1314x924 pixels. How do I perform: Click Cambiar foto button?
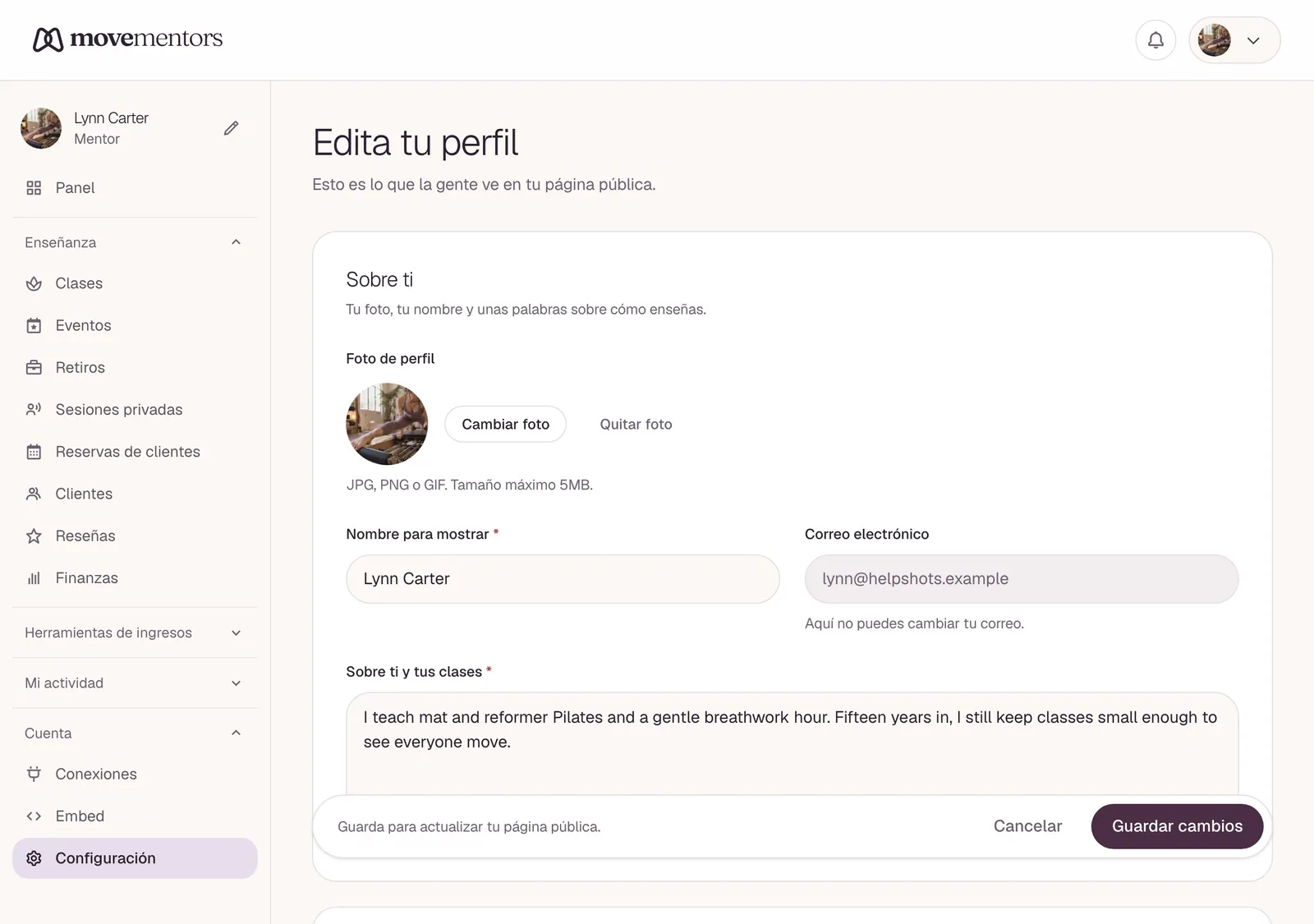pos(506,424)
